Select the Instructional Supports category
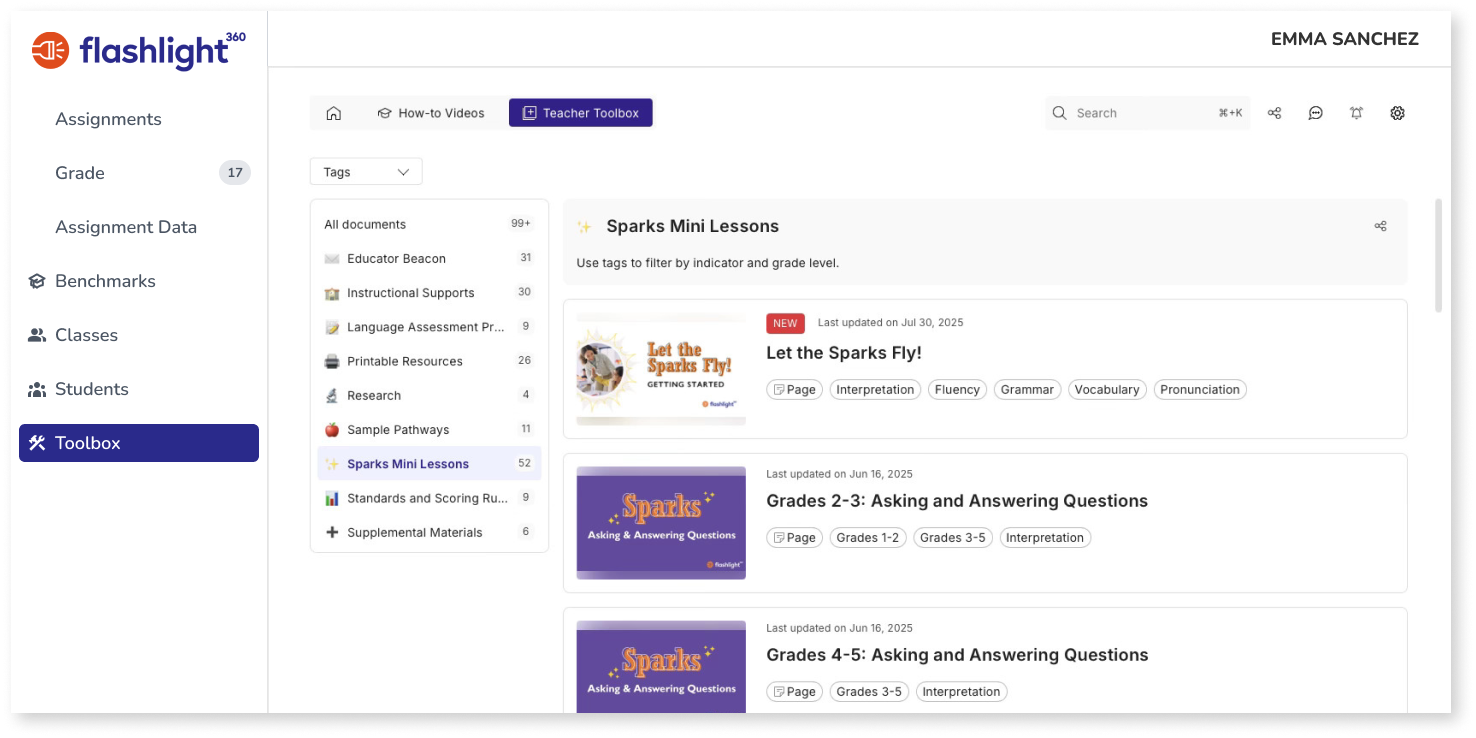This screenshot has height=738, width=1476. click(429, 293)
